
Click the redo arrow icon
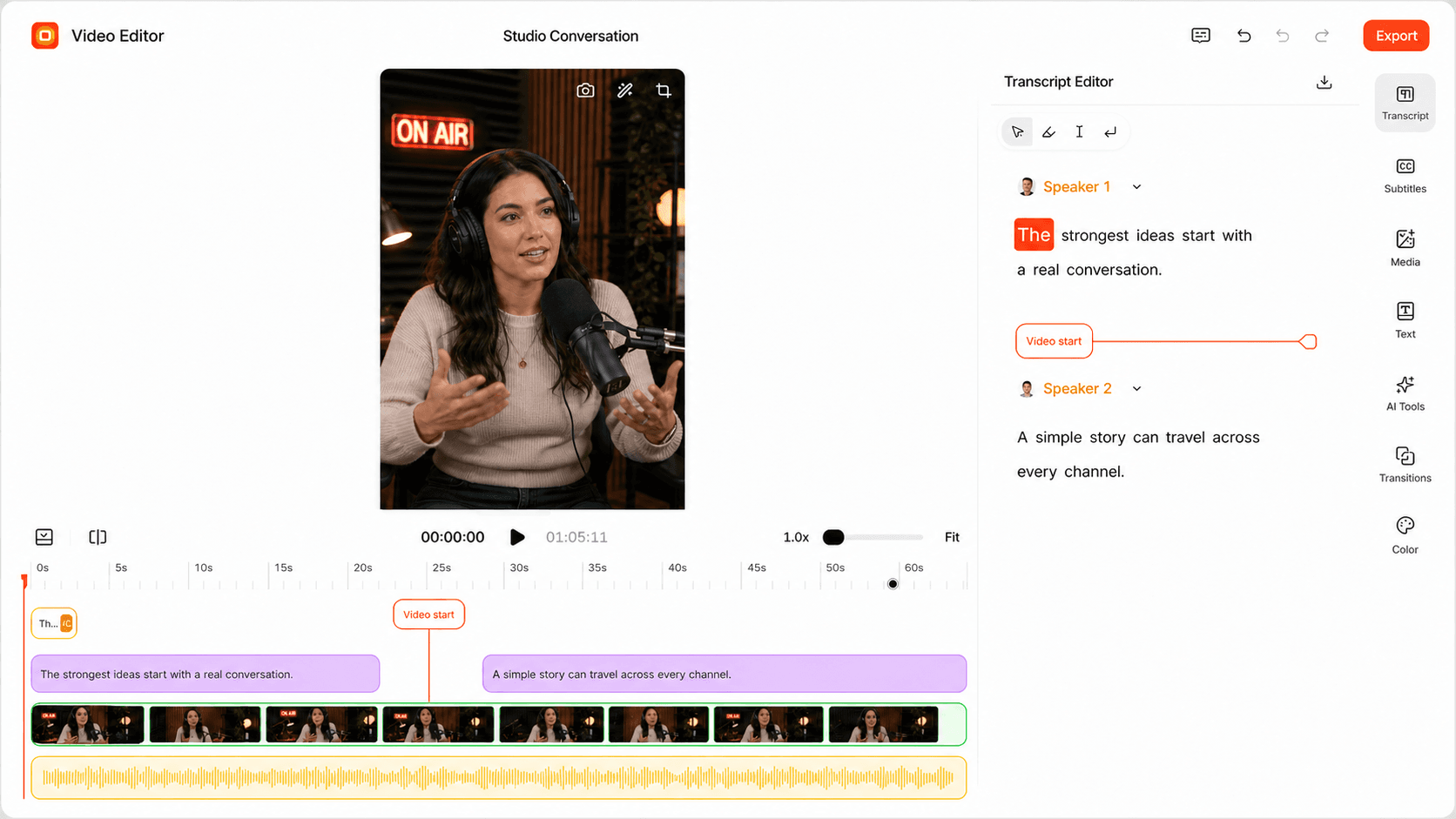[x=1322, y=36]
